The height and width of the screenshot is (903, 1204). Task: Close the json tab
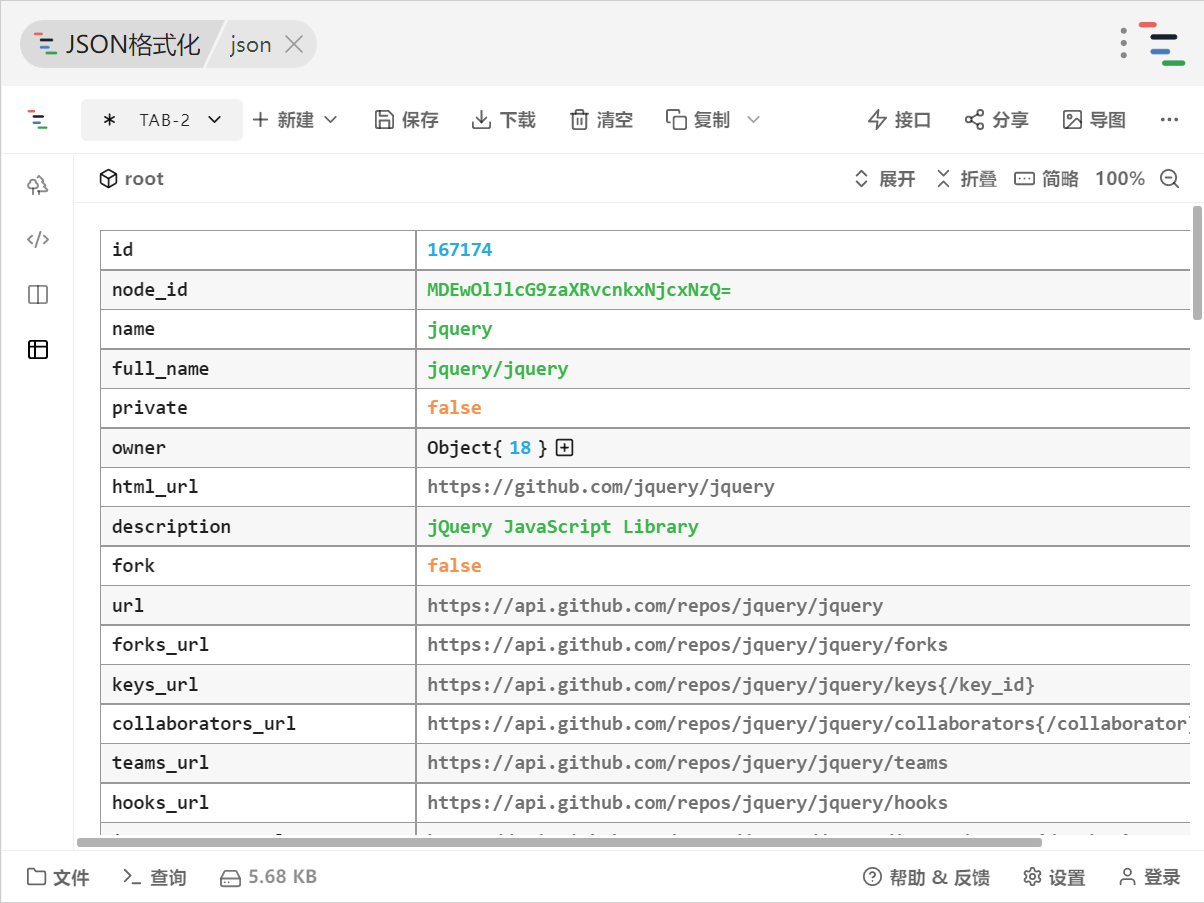tap(294, 44)
